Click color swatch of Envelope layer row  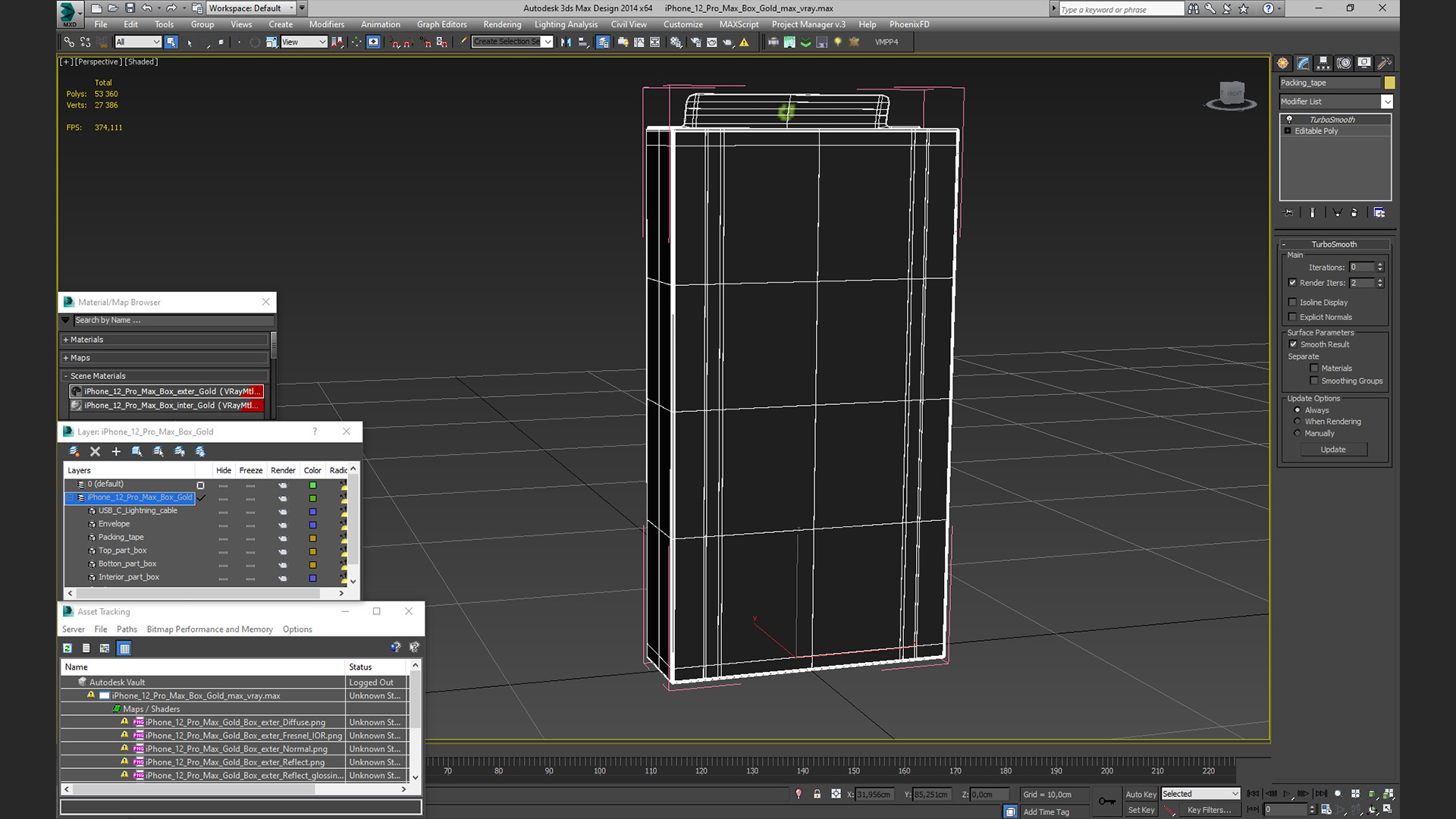coord(312,525)
